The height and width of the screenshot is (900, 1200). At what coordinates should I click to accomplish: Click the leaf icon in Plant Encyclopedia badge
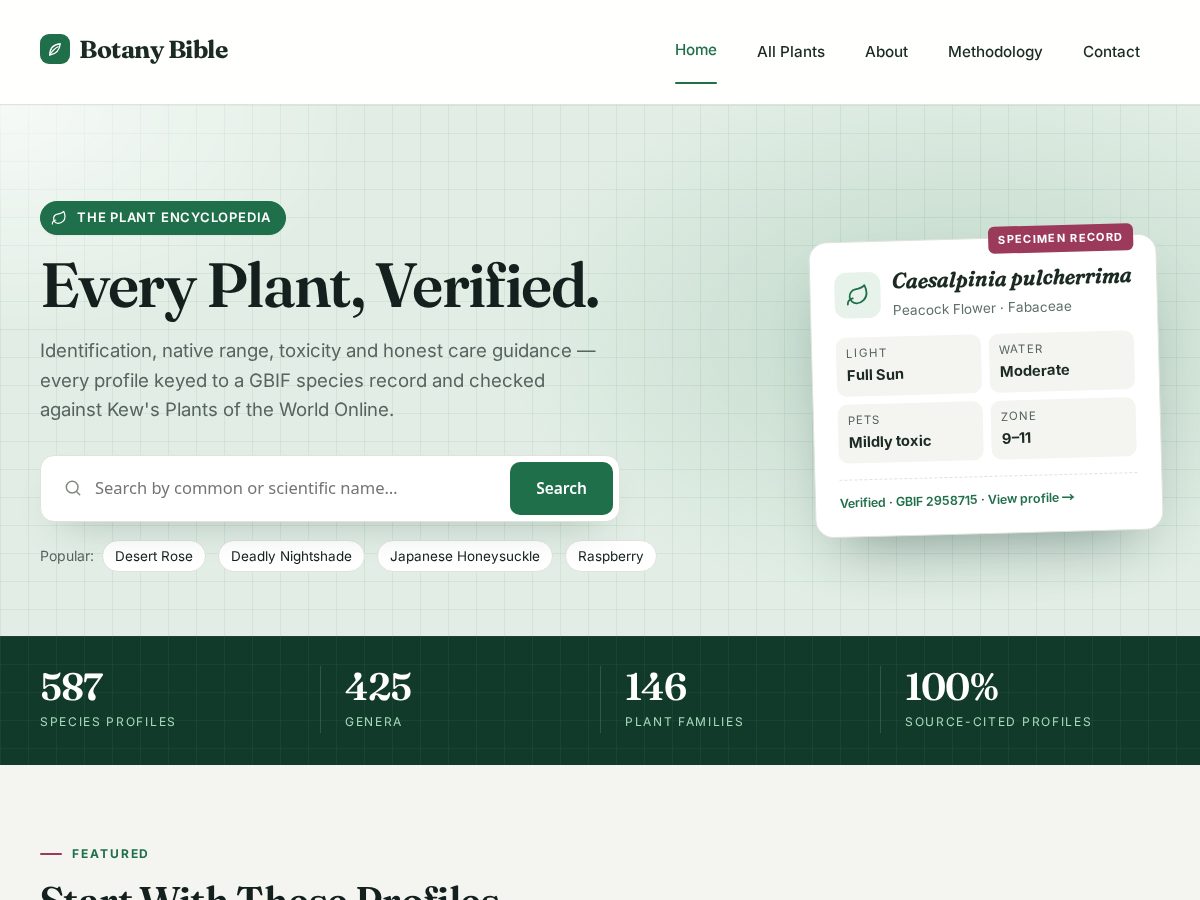(59, 218)
